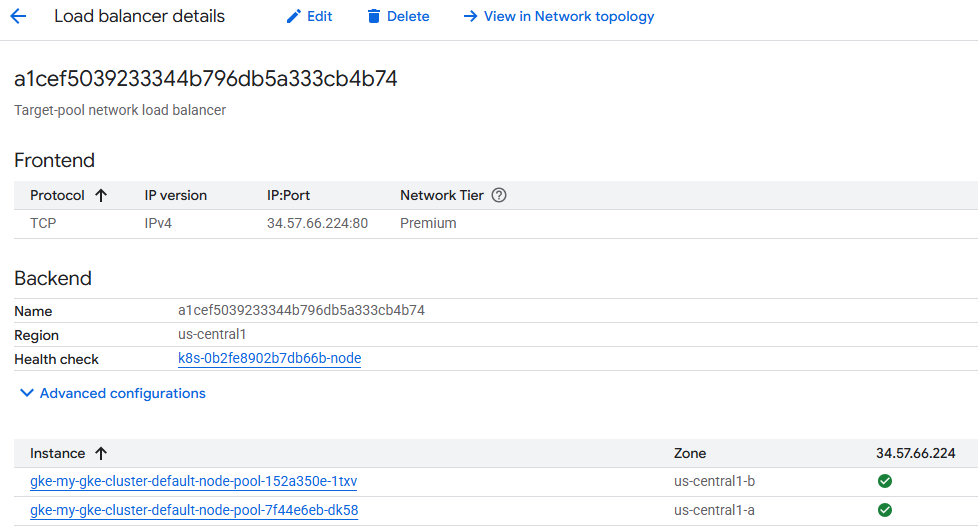The width and height of the screenshot is (978, 528).
Task: Select the 34.57.66.224:80 cell
Action: click(317, 223)
